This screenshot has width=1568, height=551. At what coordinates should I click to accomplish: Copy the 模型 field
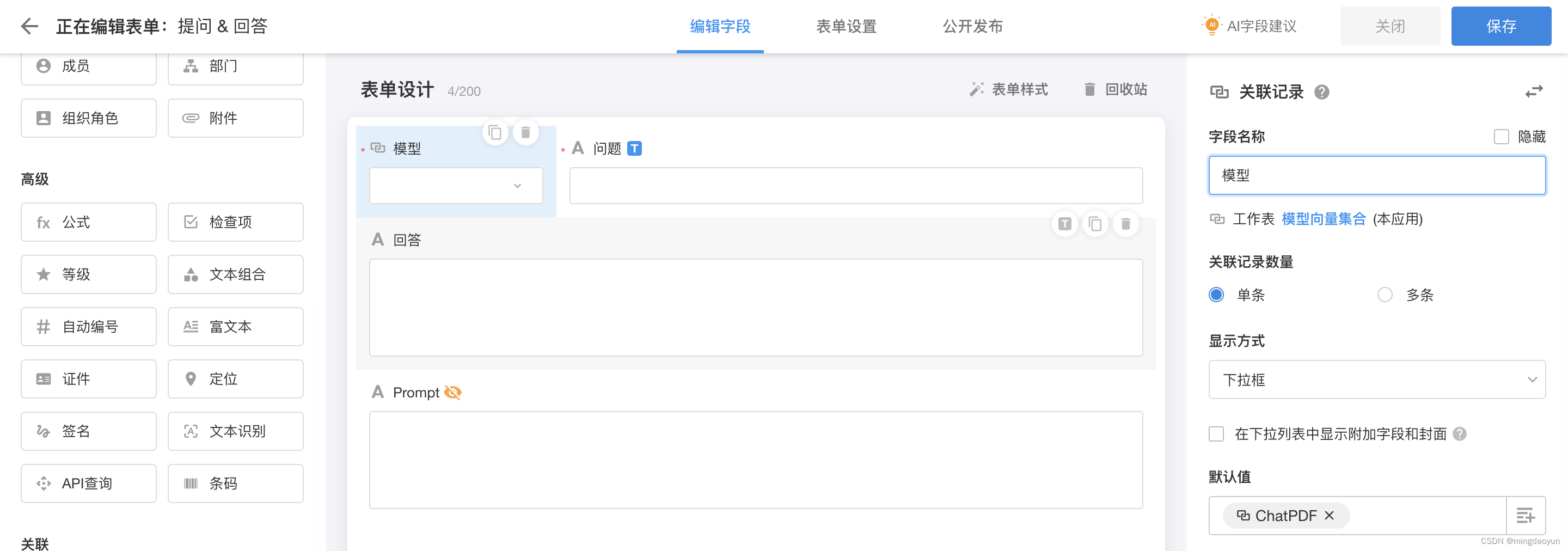click(495, 133)
